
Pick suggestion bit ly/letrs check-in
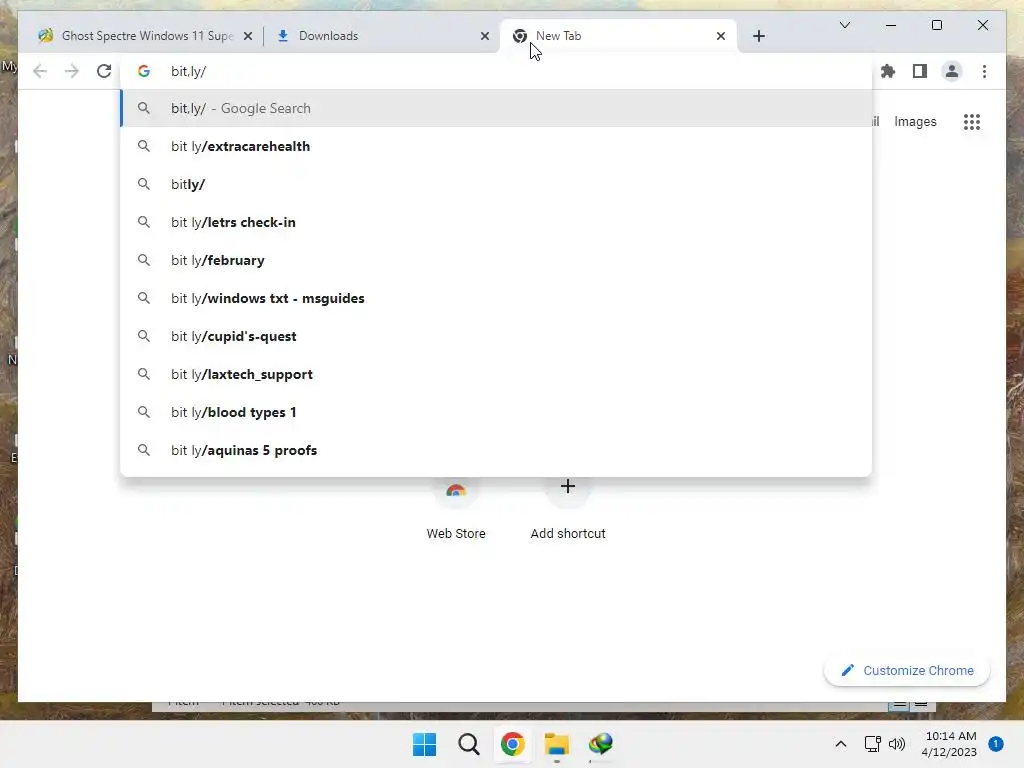pyautogui.click(x=496, y=222)
